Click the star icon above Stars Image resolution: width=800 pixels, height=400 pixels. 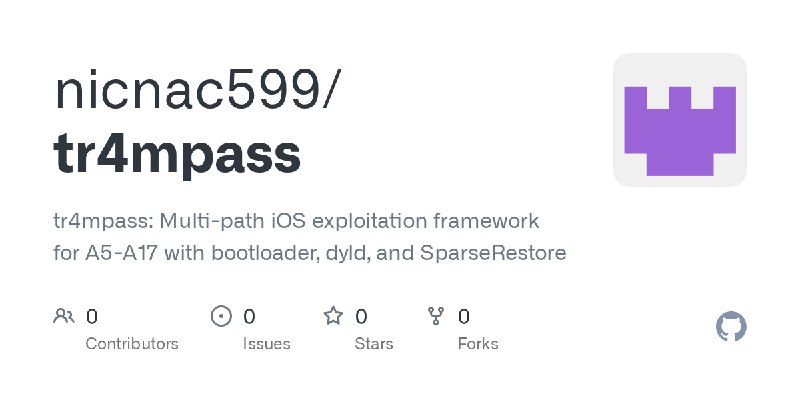click(x=333, y=316)
